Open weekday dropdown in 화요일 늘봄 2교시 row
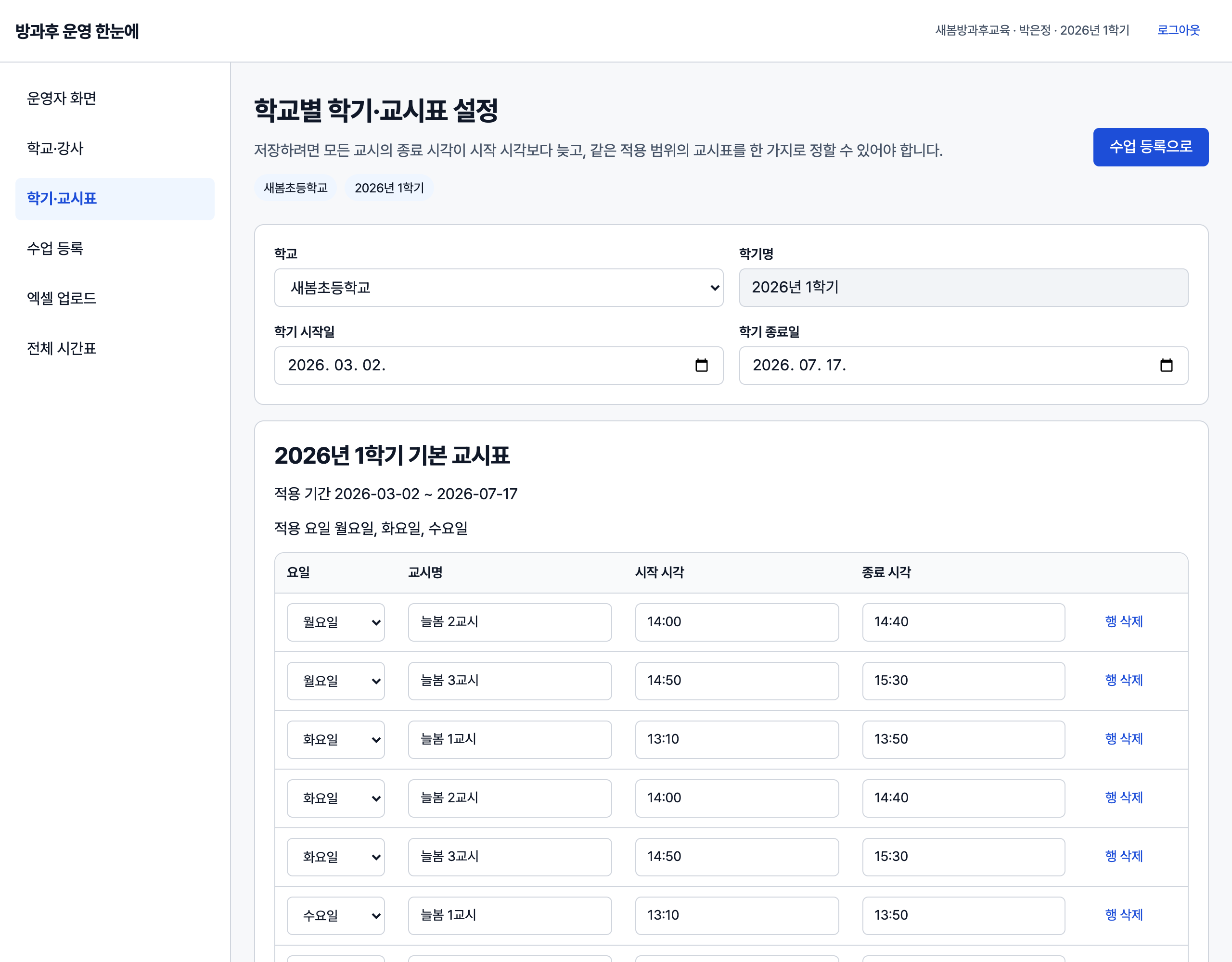This screenshot has width=1232, height=962. [335, 798]
